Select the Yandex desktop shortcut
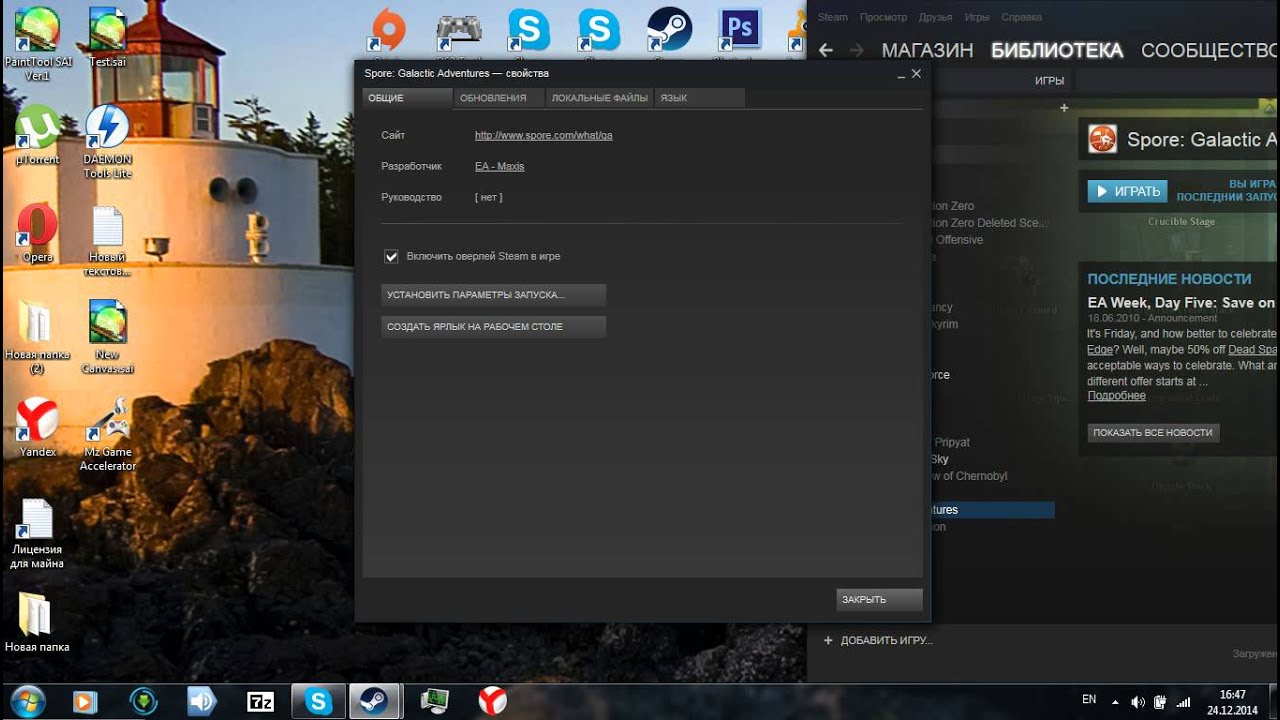 click(x=37, y=428)
